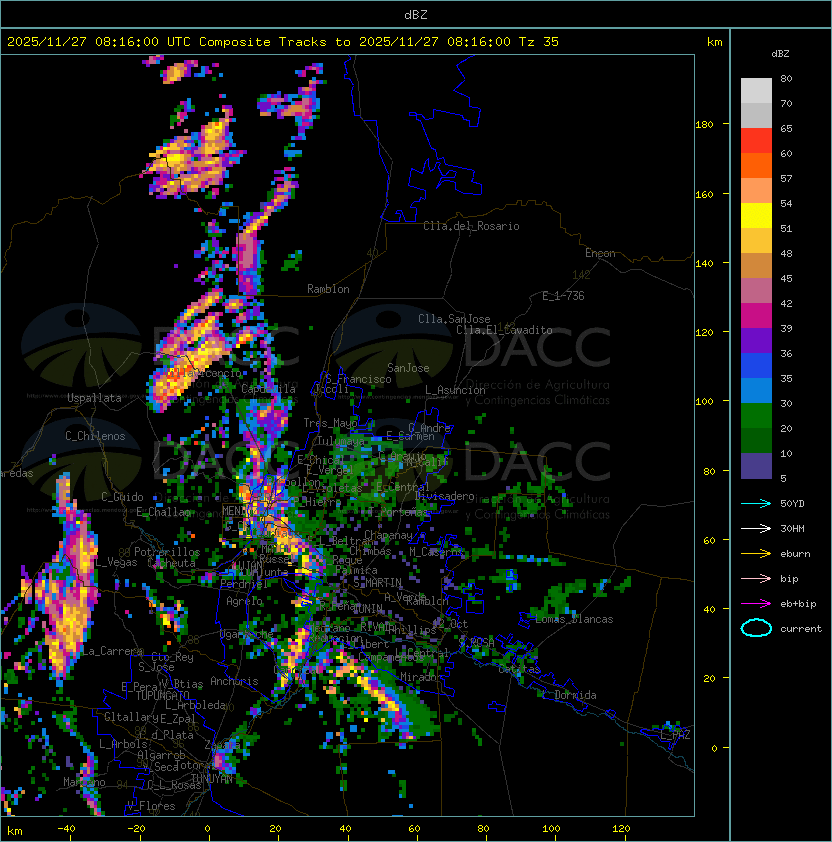832x842 pixels.
Task: Click the 'Capdevila' map label
Action: click(x=268, y=389)
